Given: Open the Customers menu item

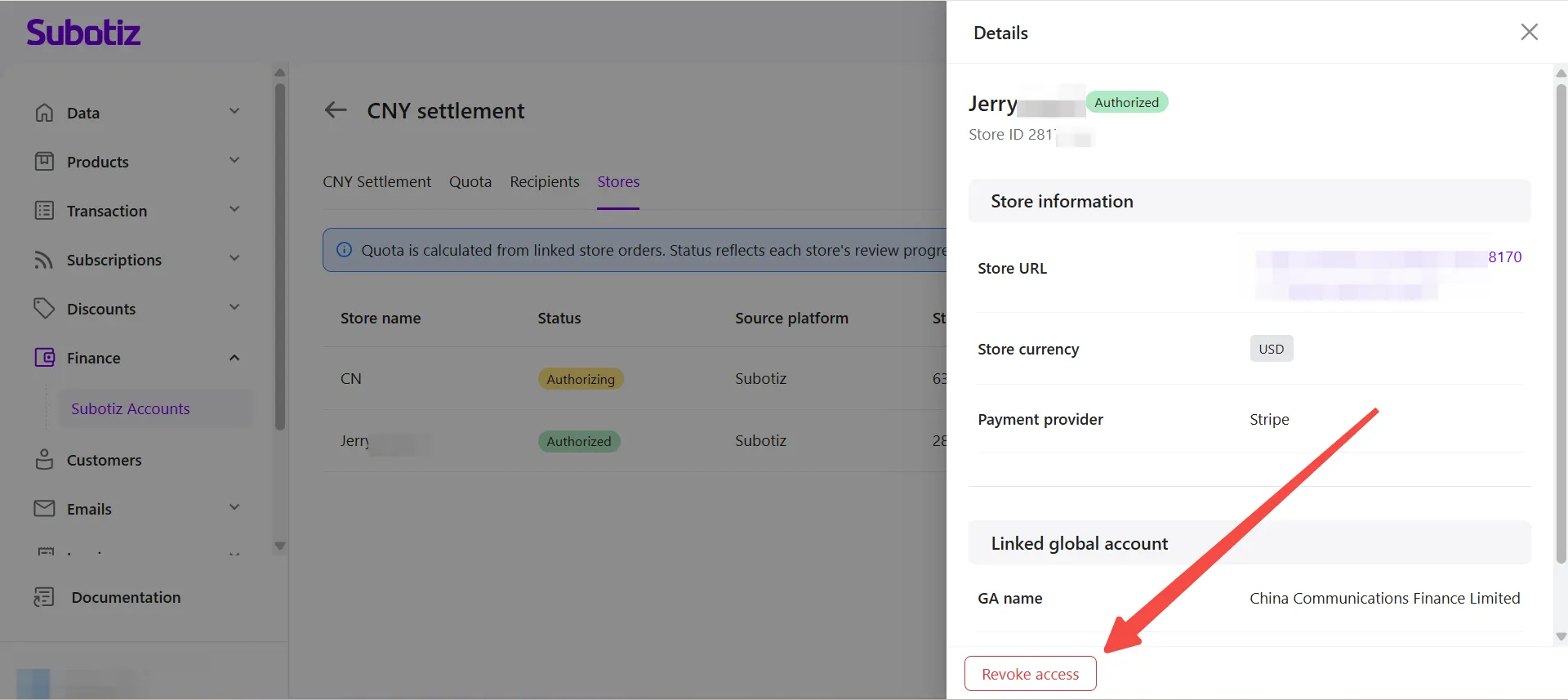Looking at the screenshot, I should pos(104,461).
